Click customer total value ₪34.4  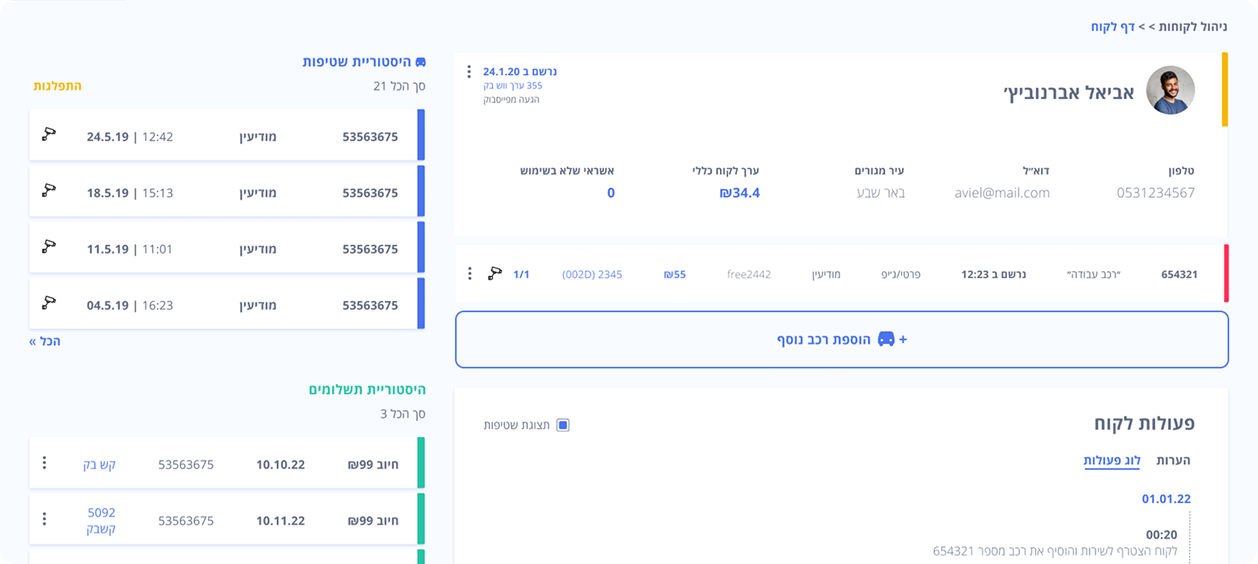pos(740,193)
